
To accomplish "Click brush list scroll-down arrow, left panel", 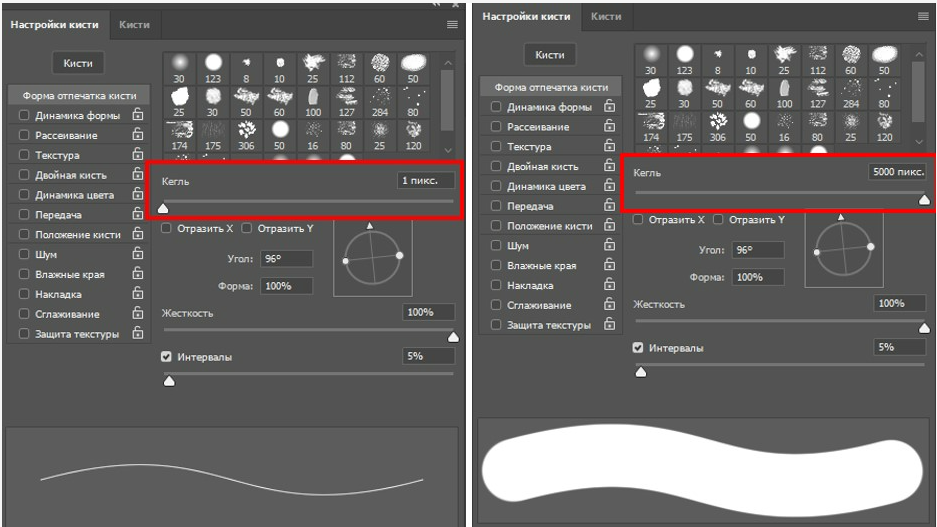I will coord(448,150).
